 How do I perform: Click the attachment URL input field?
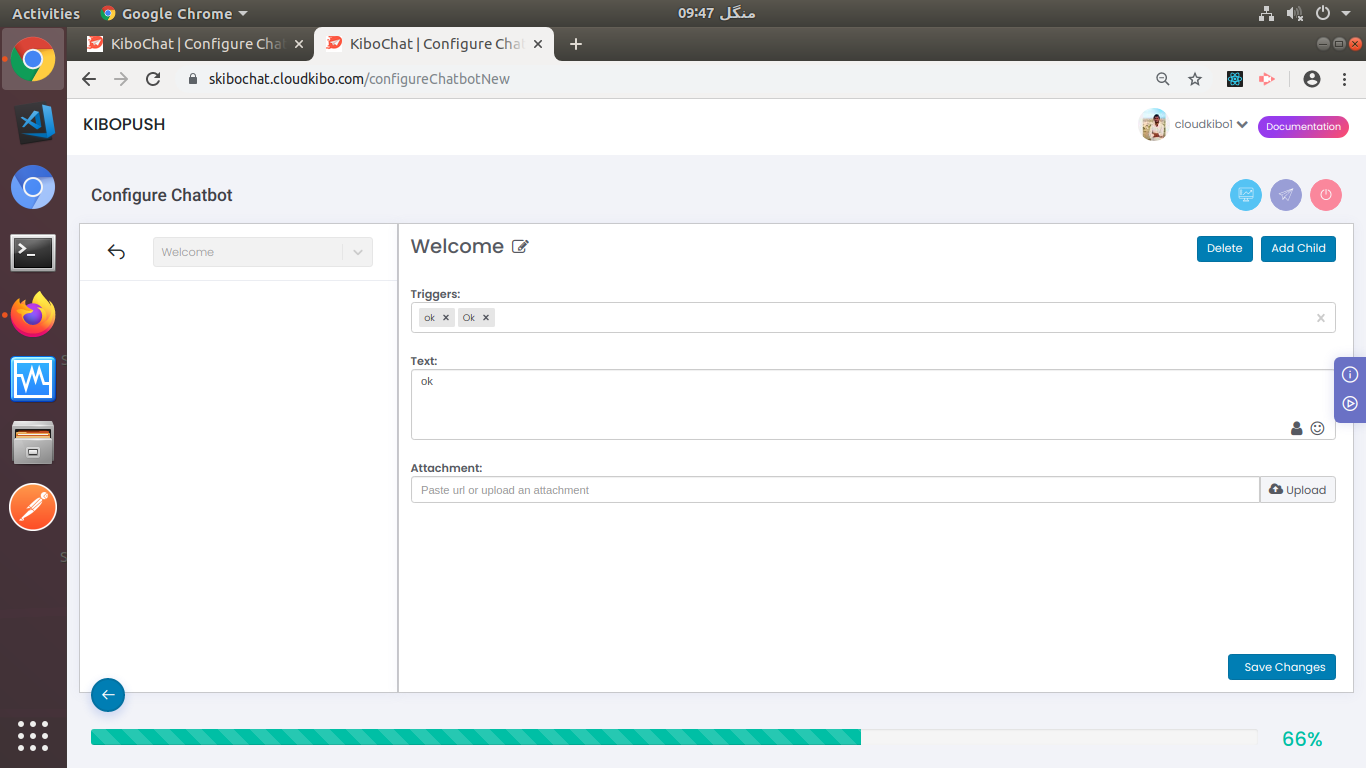click(835, 490)
